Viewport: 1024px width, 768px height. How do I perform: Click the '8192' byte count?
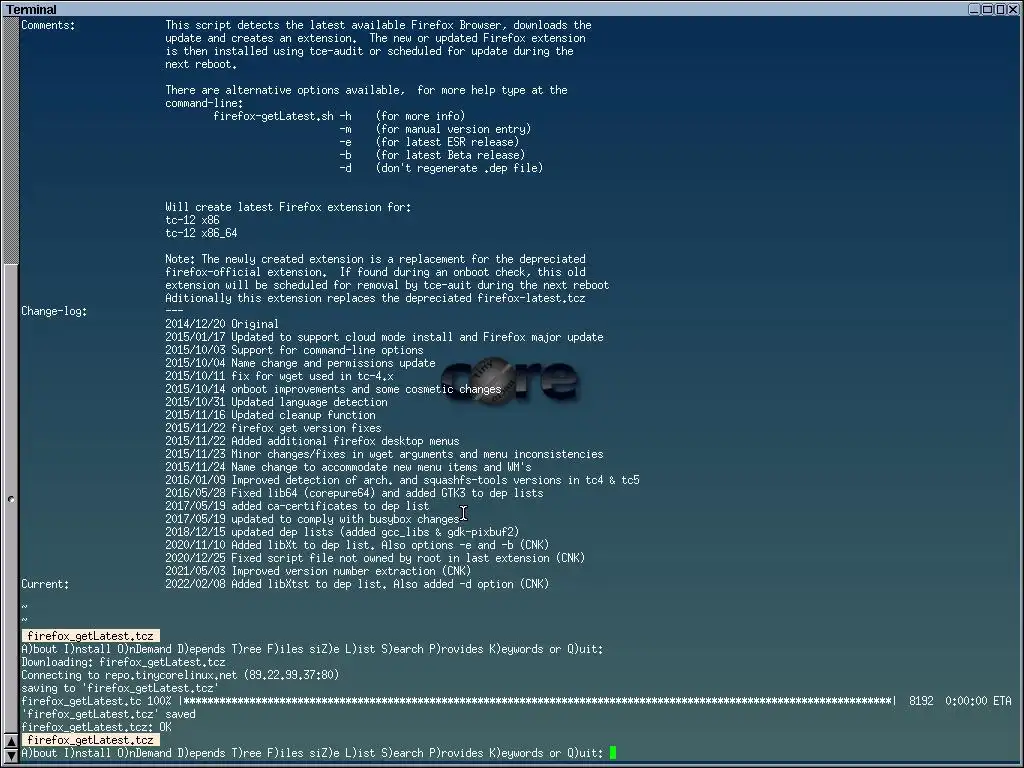(x=921, y=701)
